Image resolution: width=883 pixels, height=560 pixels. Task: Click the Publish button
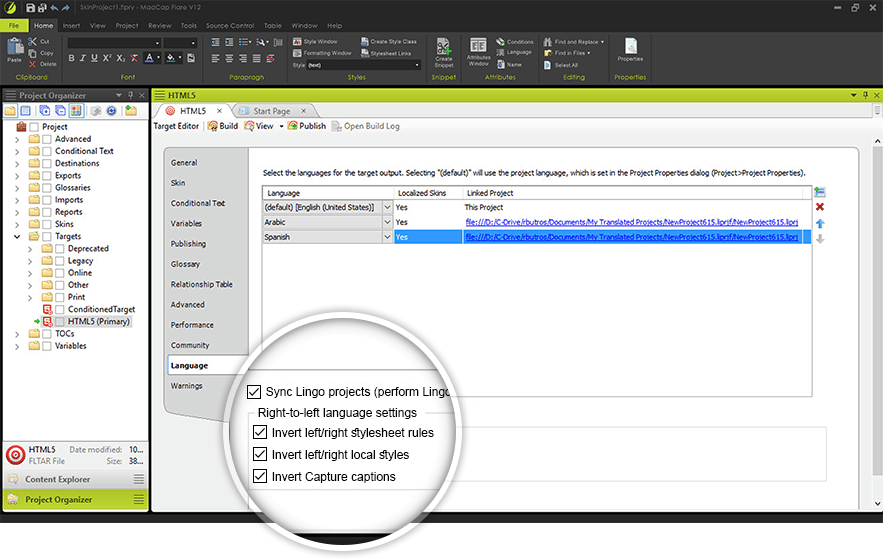coord(307,126)
